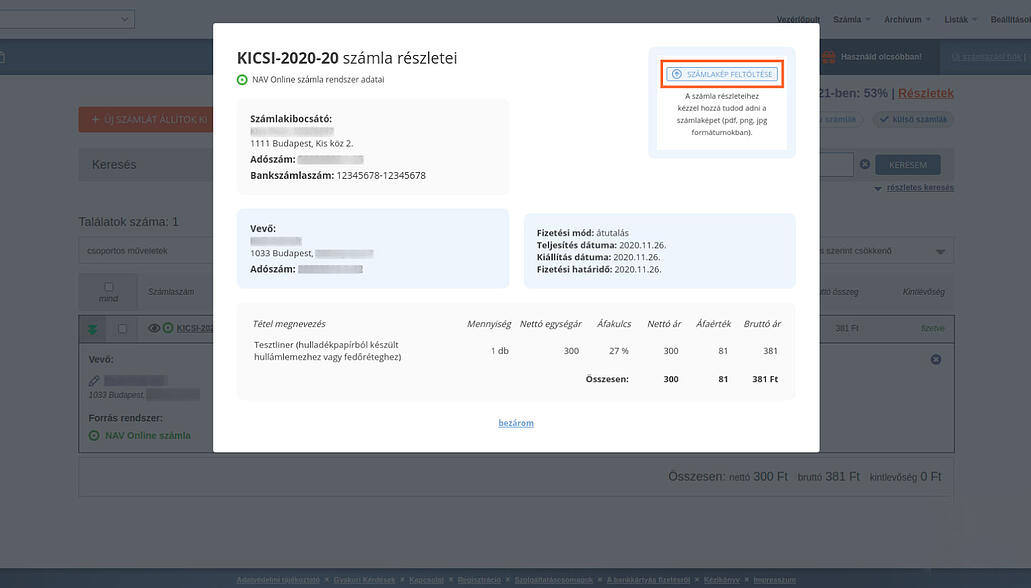Click the Részletek link next to 53%
Screen dimensions: 1031x588
coord(925,93)
